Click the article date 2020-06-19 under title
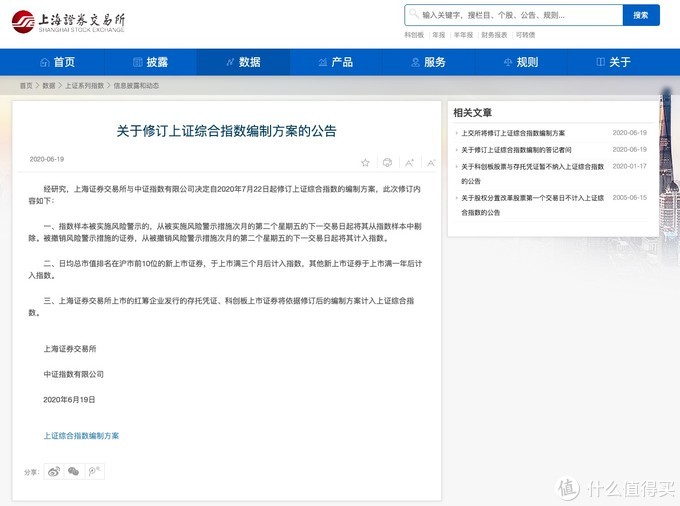 [47, 159]
